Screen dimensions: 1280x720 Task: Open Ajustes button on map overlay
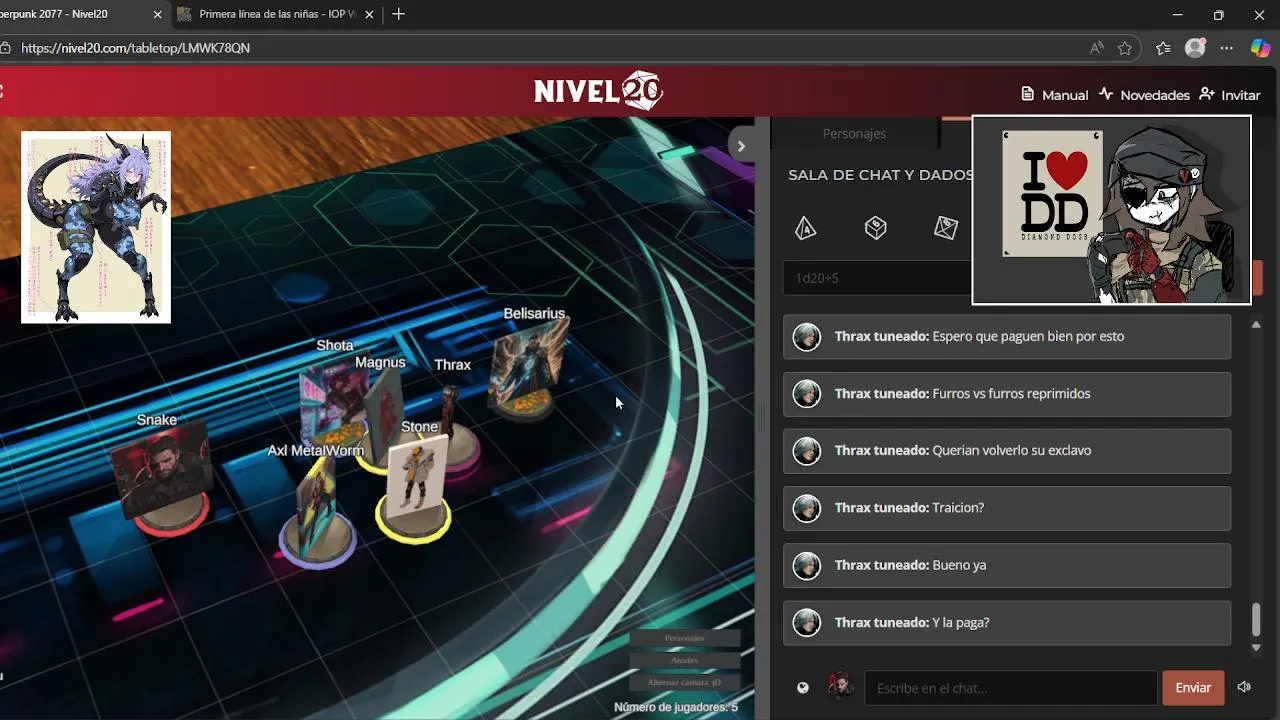685,660
